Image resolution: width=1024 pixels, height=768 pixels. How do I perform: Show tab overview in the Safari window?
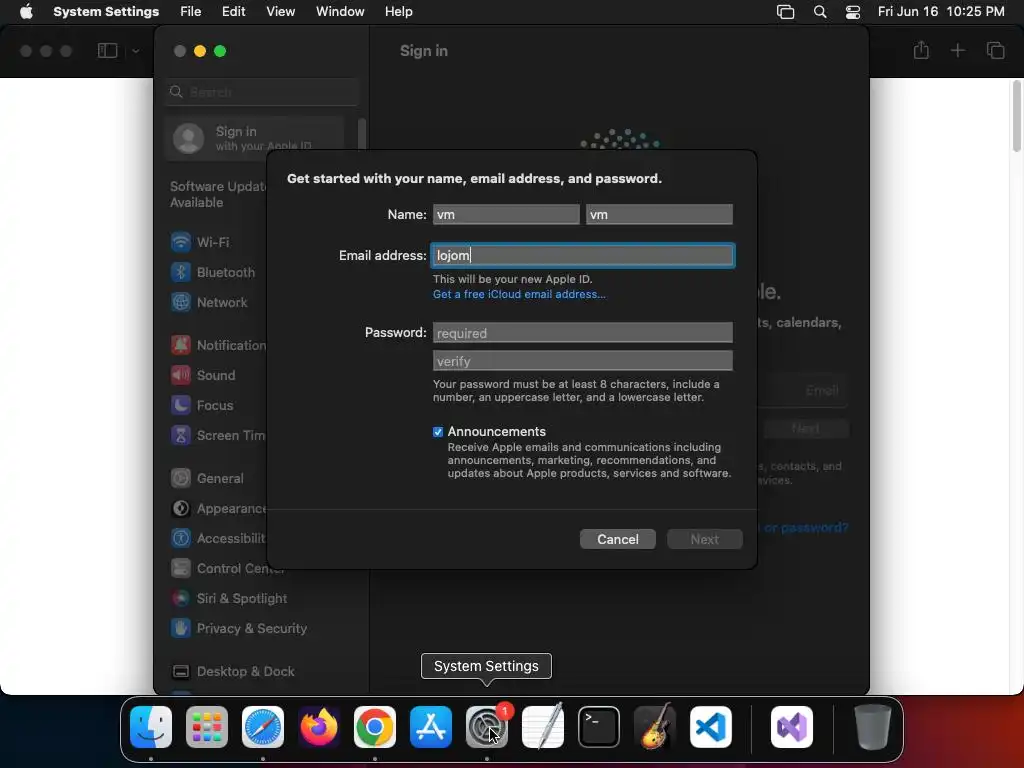(996, 50)
